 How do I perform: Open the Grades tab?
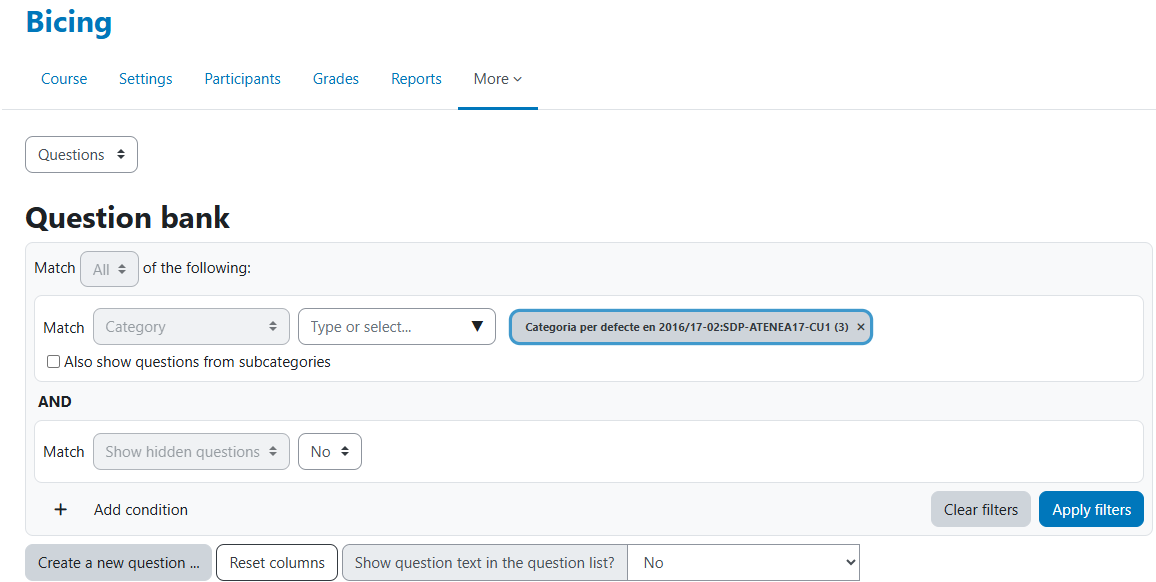point(335,79)
